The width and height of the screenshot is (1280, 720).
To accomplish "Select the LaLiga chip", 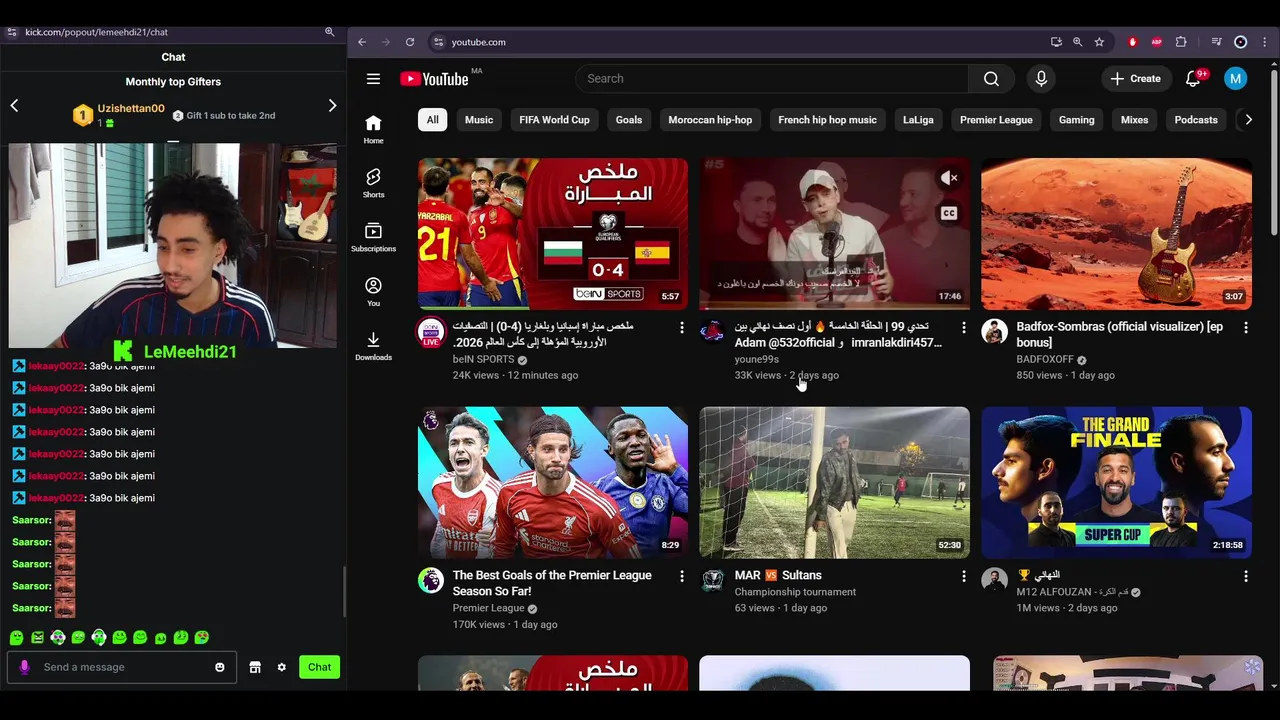I will click(918, 120).
